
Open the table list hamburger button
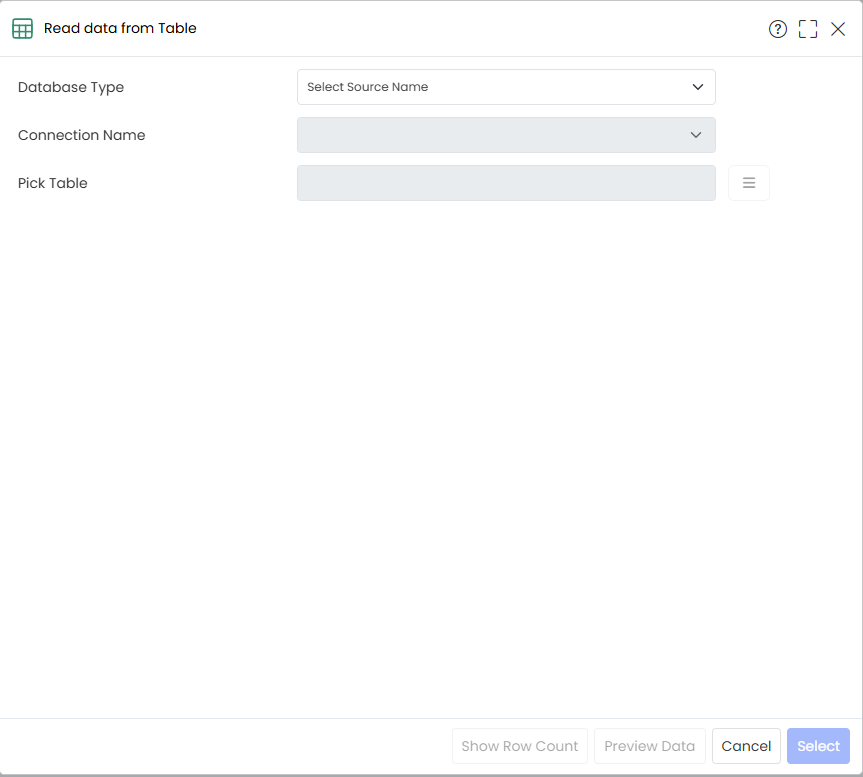coord(749,183)
